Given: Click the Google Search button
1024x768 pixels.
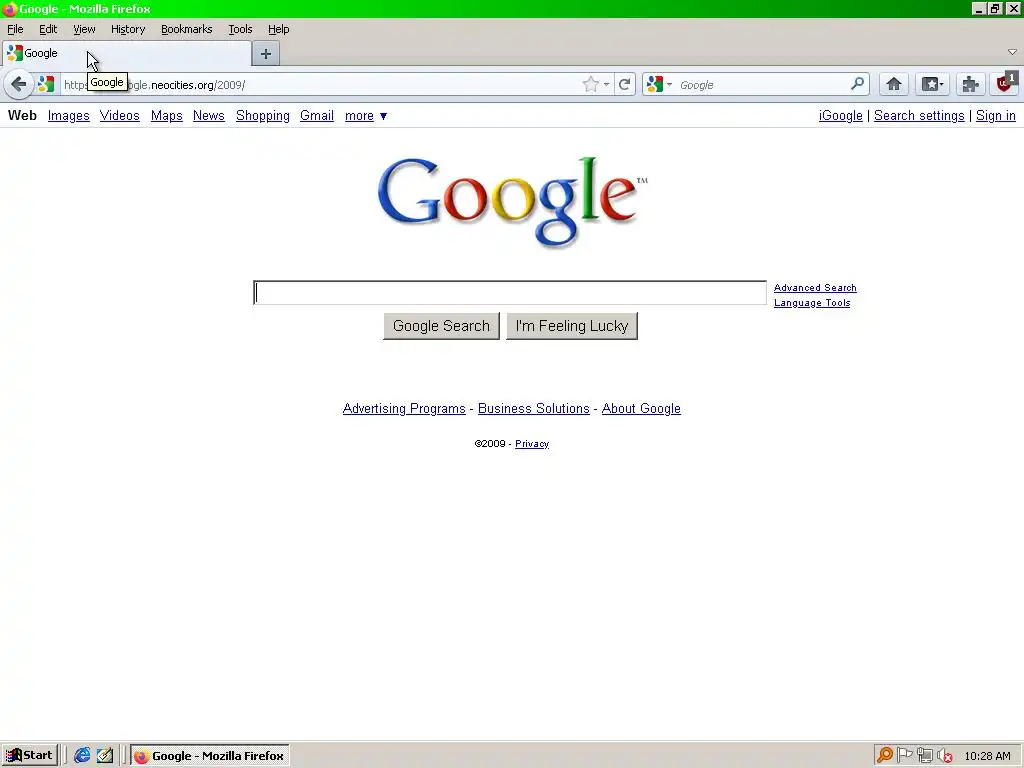Looking at the screenshot, I should 441,326.
